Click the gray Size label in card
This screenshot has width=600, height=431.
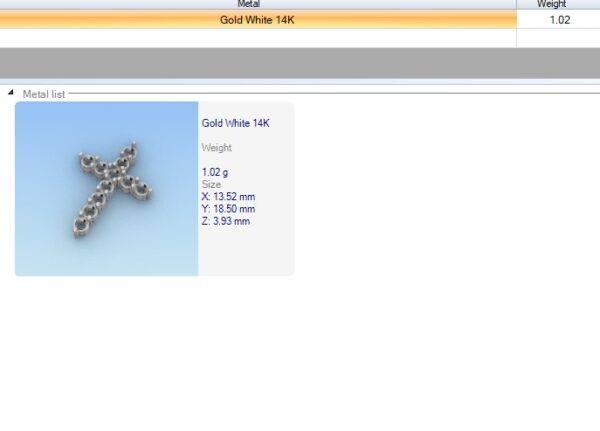211,184
